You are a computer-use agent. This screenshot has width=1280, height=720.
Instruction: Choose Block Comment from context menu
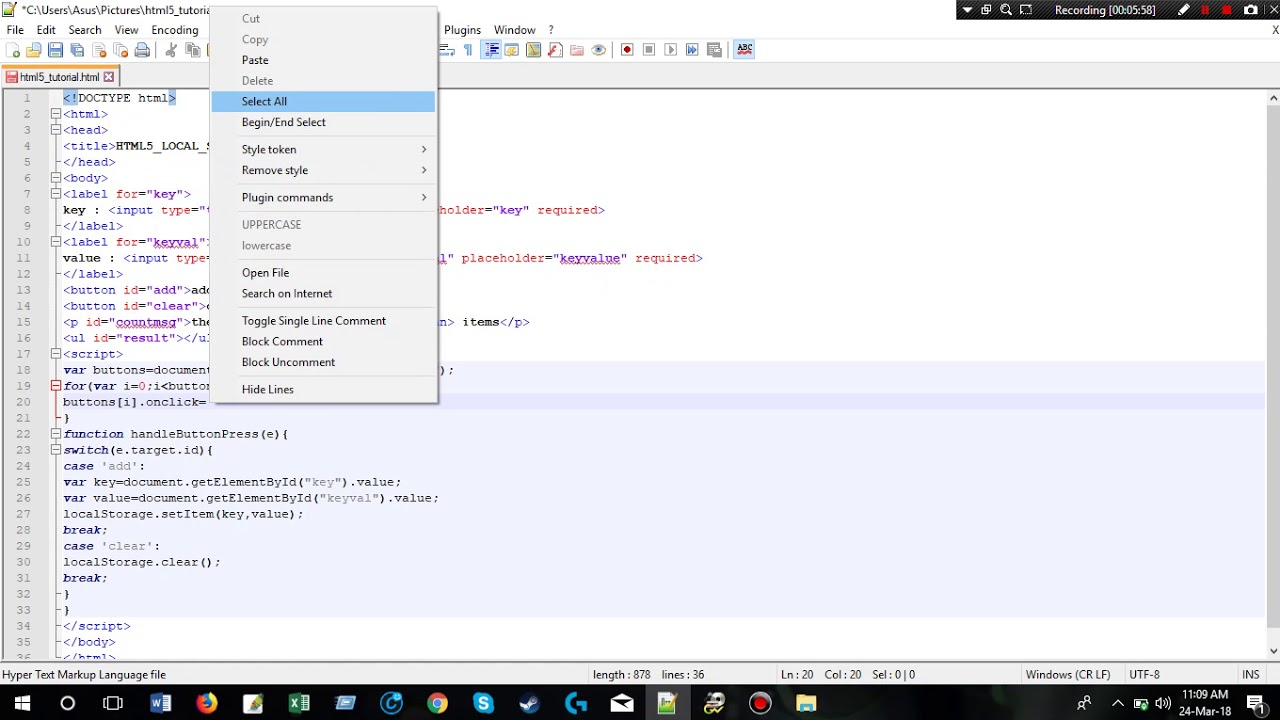tap(324, 341)
